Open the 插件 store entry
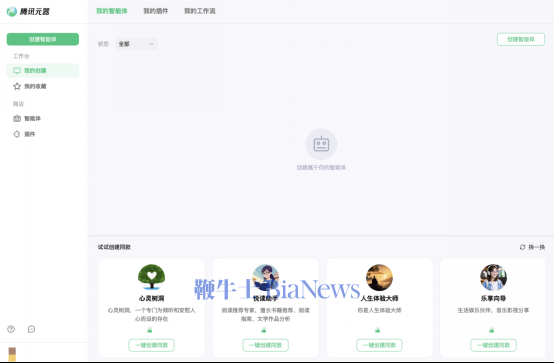The image size is (554, 363). click(x=43, y=134)
